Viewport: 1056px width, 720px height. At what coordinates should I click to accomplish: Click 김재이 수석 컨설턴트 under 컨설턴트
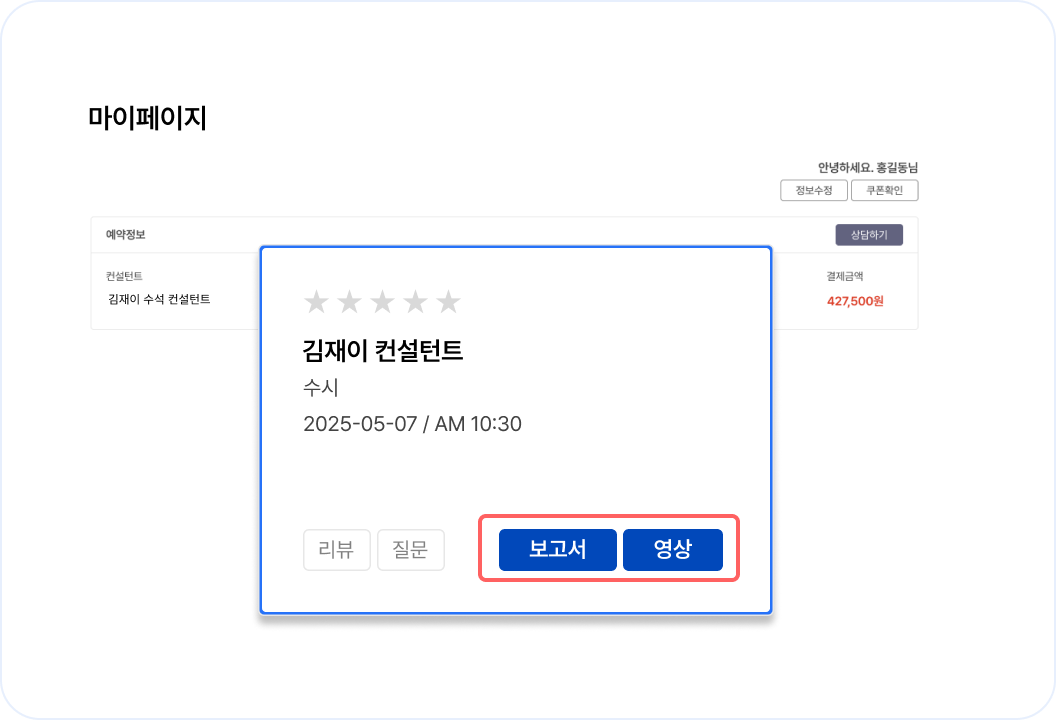coord(157,300)
